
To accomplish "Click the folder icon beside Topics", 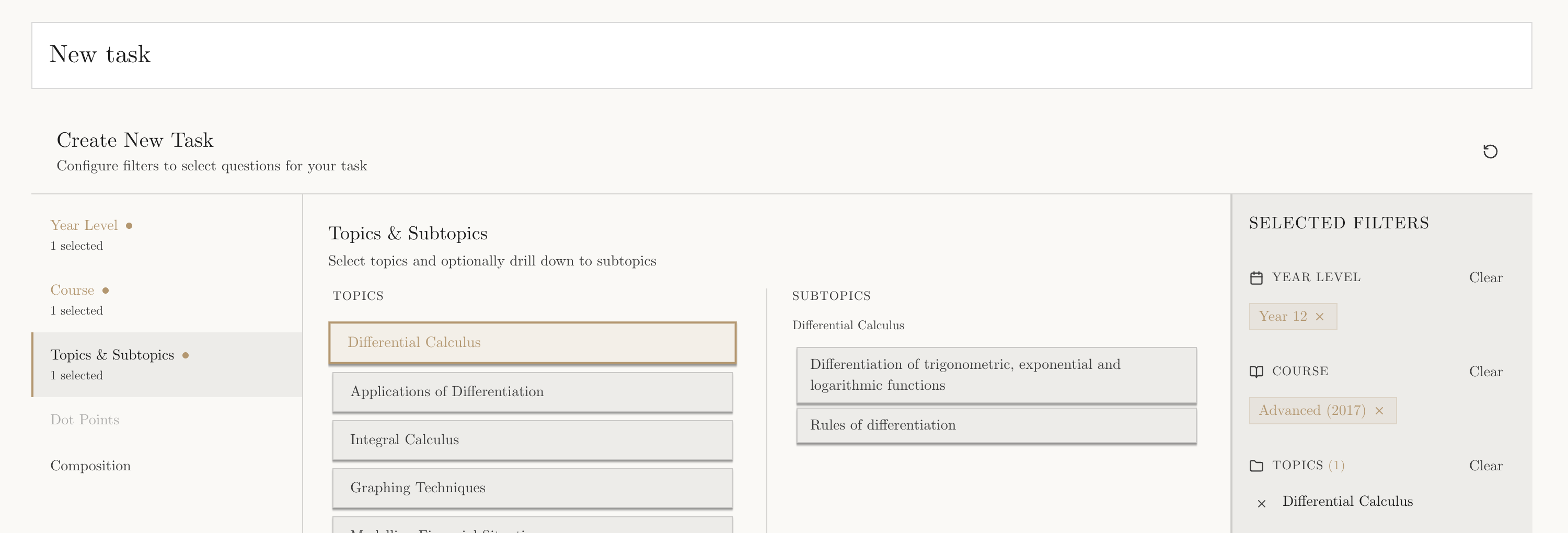I will 1256,466.
